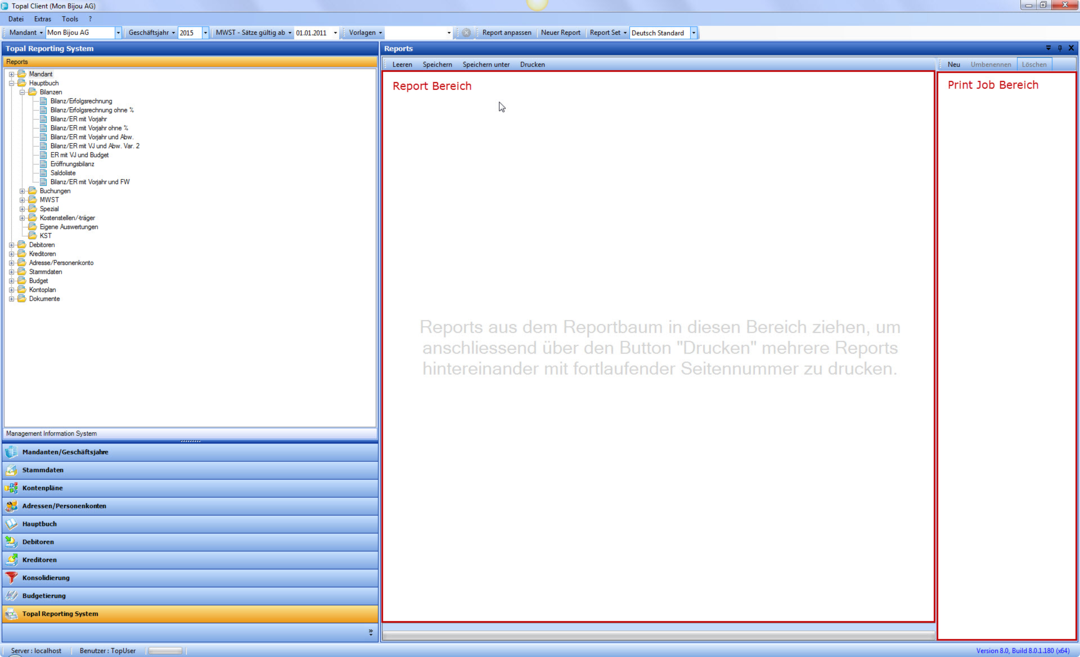Open the Deutsch Standard report set dropdown

tap(694, 33)
